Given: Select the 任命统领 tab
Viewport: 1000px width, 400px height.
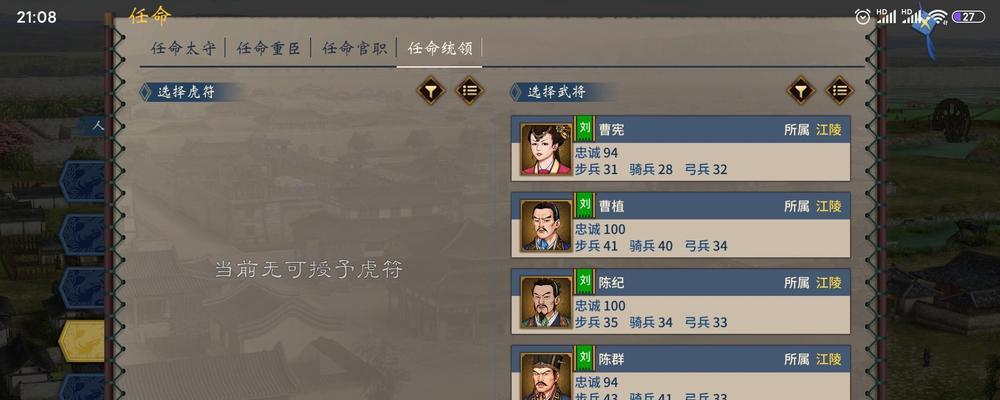Looking at the screenshot, I should [440, 48].
